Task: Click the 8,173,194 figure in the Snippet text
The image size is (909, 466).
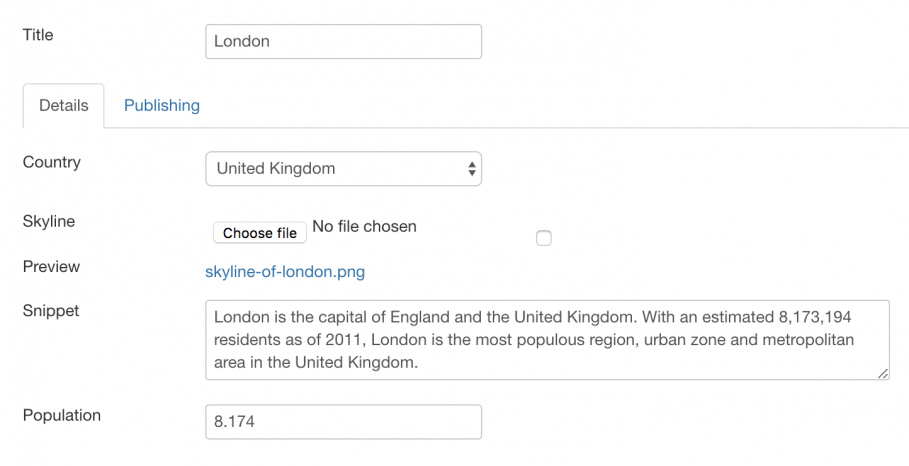Action: pyautogui.click(x=815, y=318)
